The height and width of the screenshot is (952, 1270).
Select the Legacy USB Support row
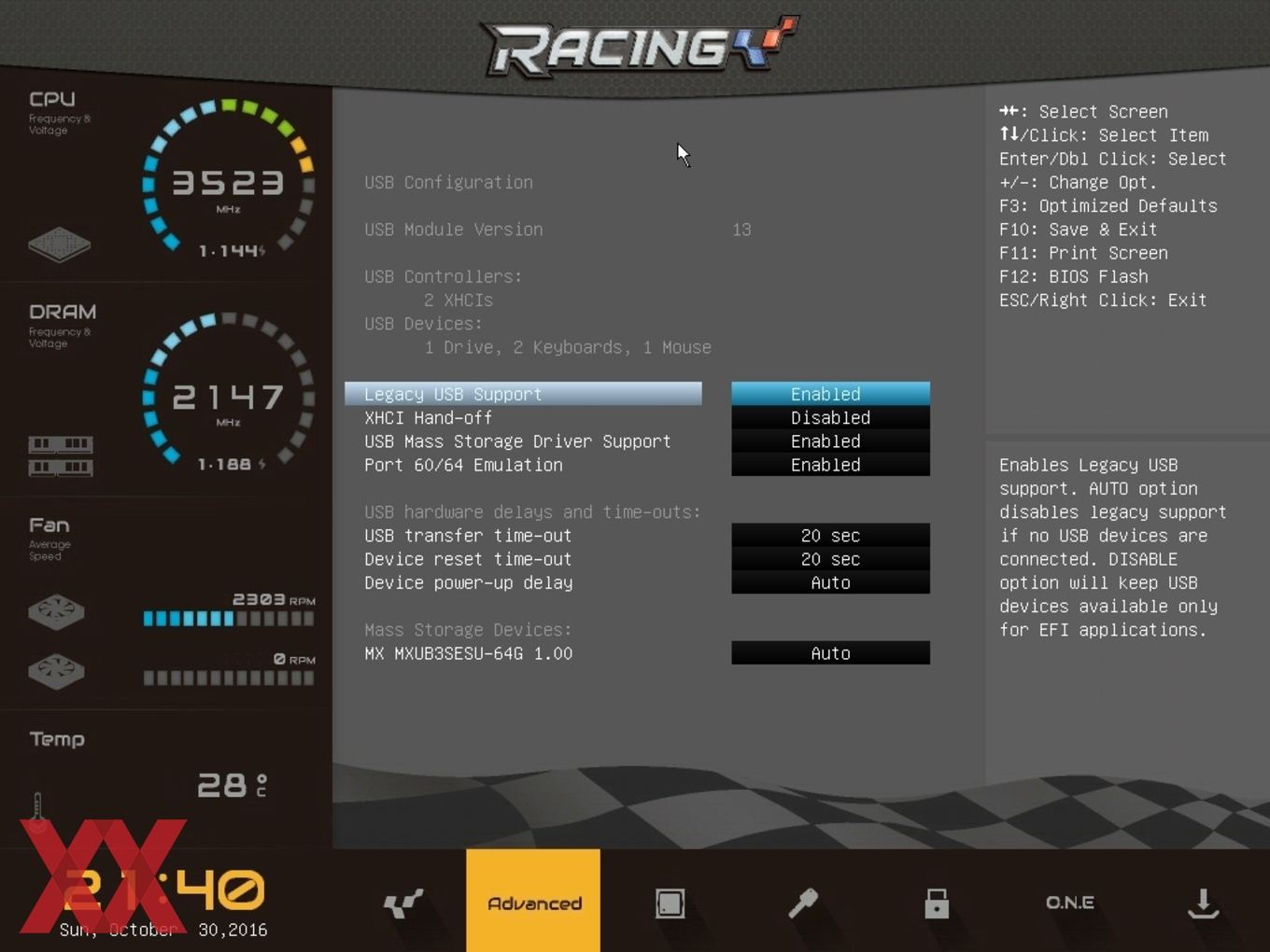tap(523, 394)
